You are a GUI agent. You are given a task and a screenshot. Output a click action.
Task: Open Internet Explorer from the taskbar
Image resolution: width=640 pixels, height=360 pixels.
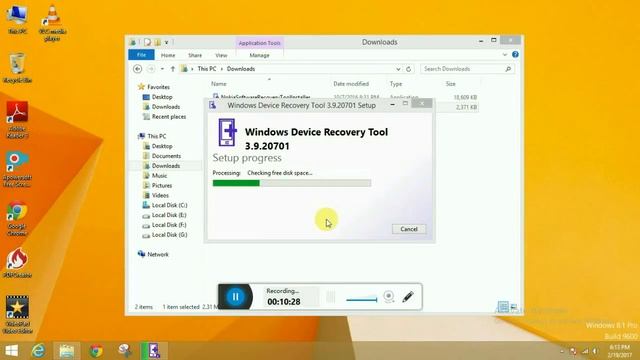click(38, 351)
